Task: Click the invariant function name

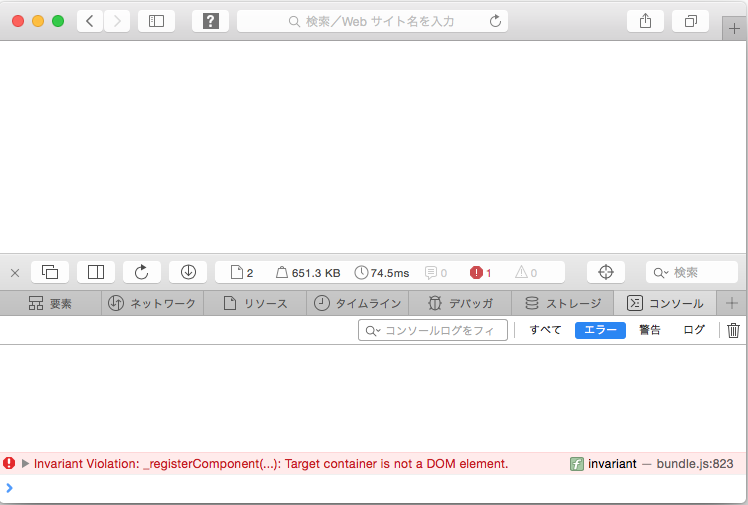Action: point(612,464)
